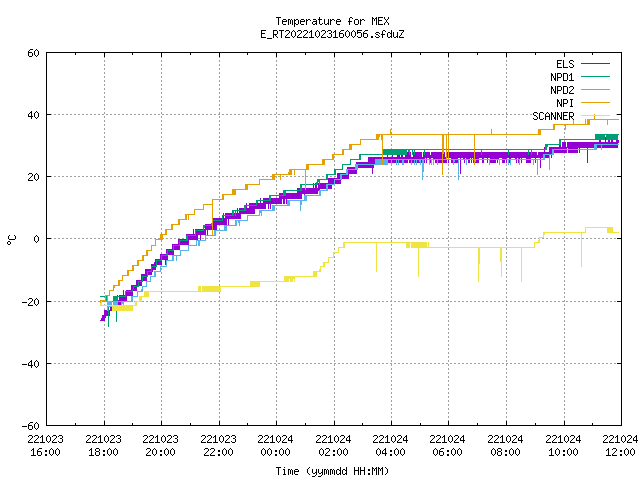Click the 'Time (yymmdd HH:MM)' axis title
Screen dimensions: 640x480
pos(332,471)
